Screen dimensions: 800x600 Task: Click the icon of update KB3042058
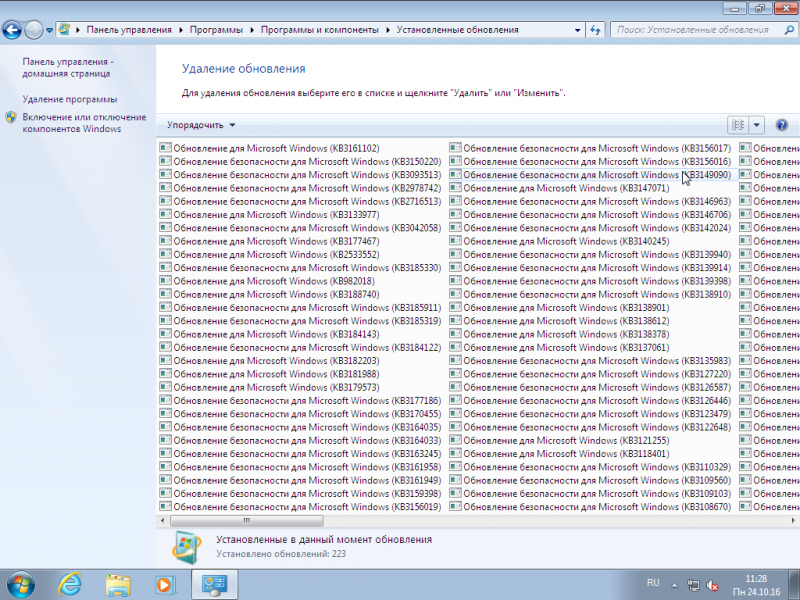165,228
